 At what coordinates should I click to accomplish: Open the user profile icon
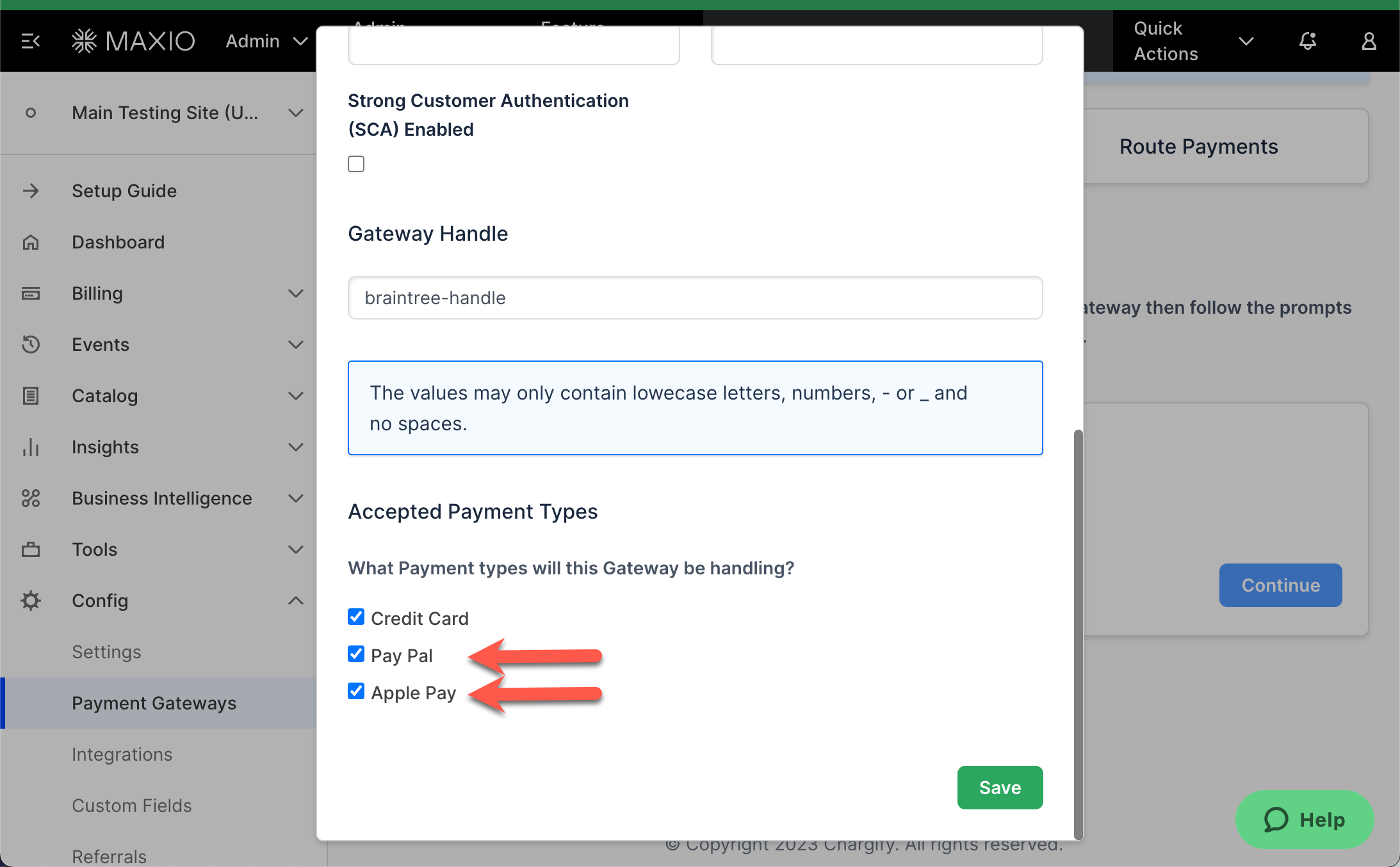click(x=1369, y=42)
